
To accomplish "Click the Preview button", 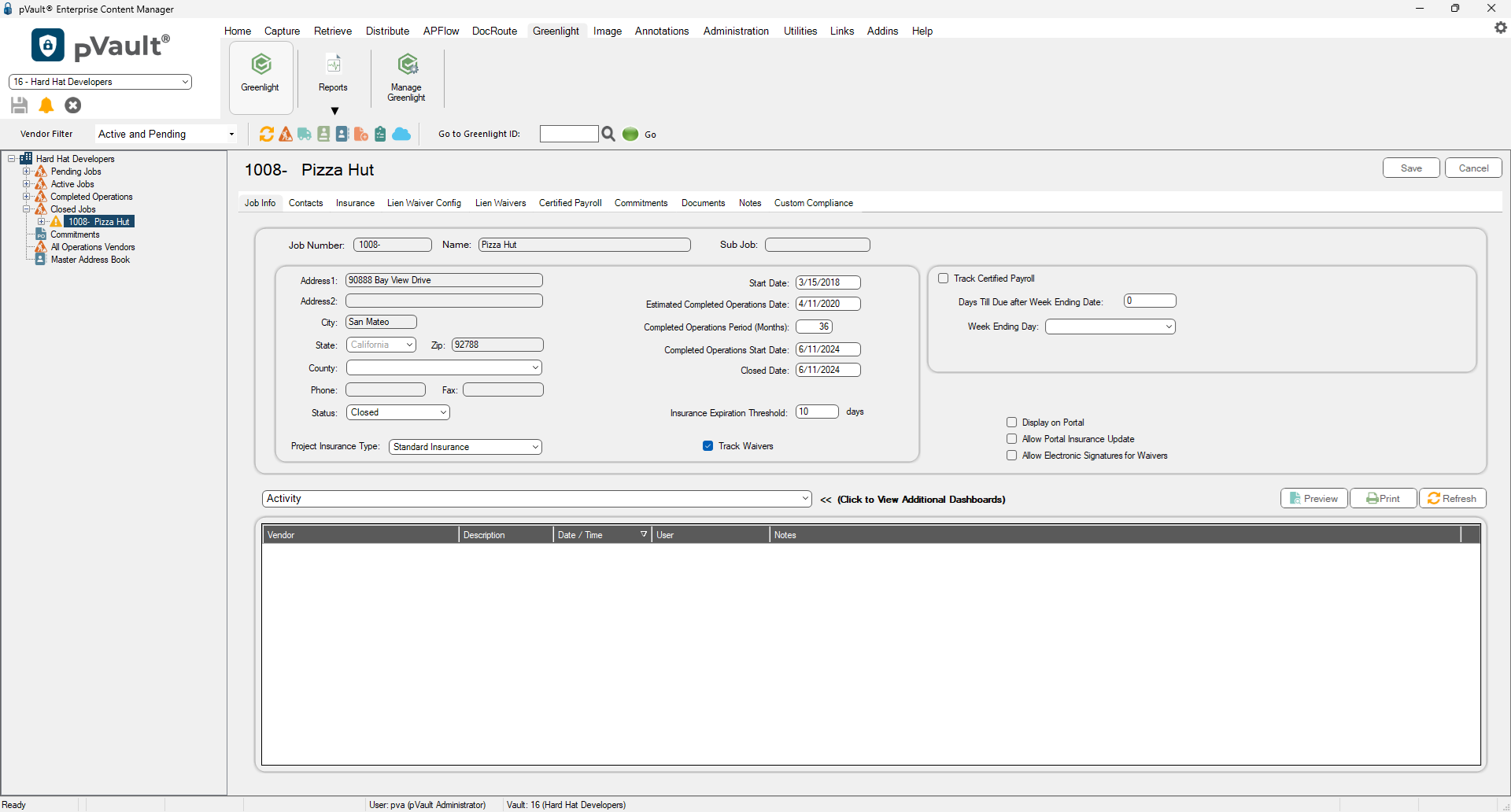I will click(x=1314, y=499).
